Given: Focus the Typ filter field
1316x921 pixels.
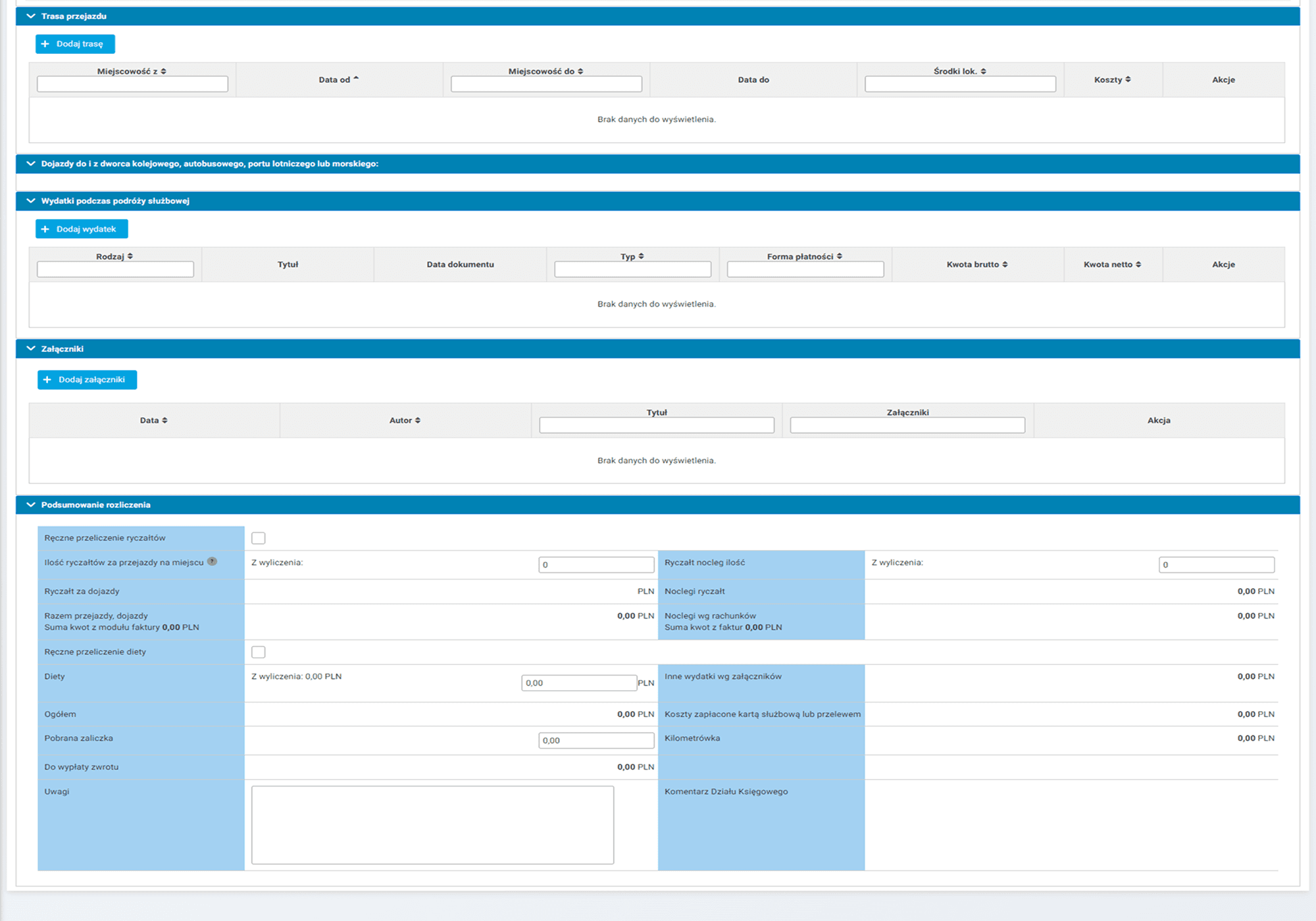Looking at the screenshot, I should click(632, 269).
